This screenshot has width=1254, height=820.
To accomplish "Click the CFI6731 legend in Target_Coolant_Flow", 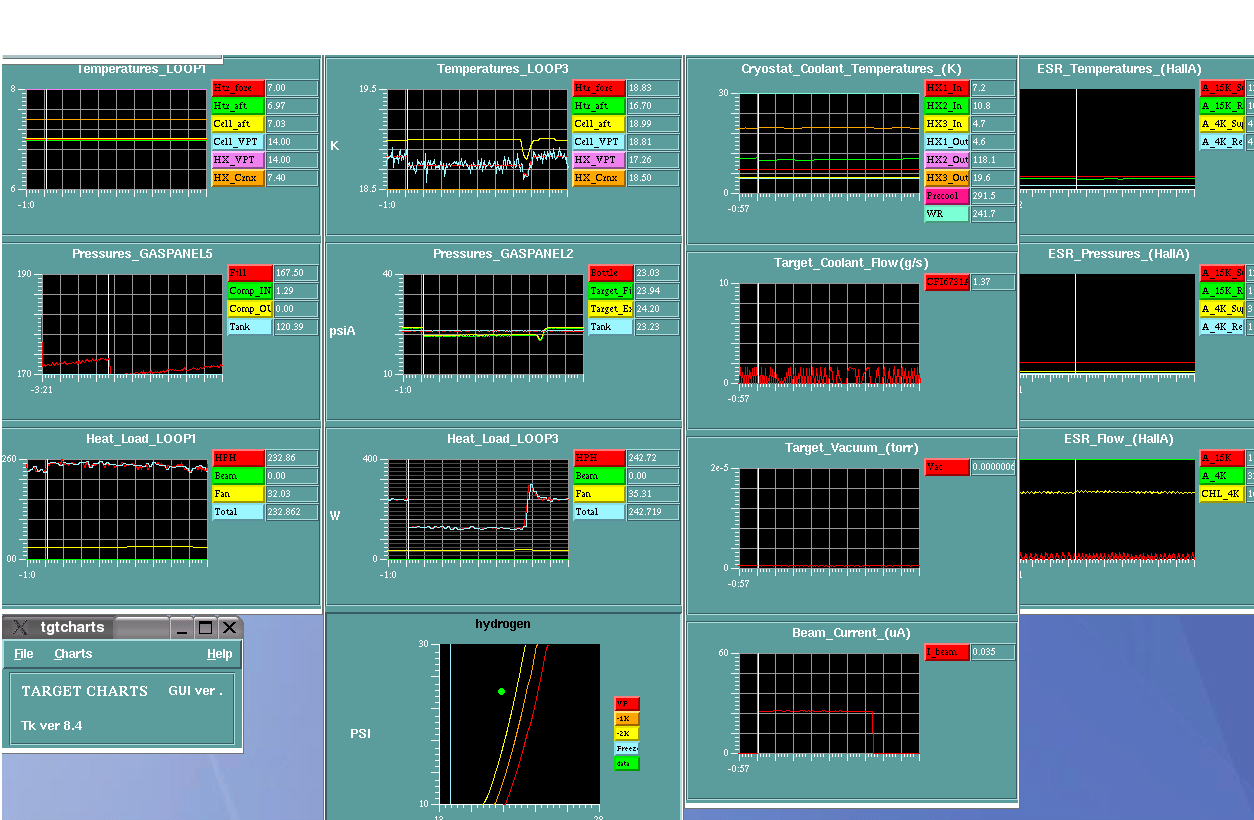I will tap(947, 283).
